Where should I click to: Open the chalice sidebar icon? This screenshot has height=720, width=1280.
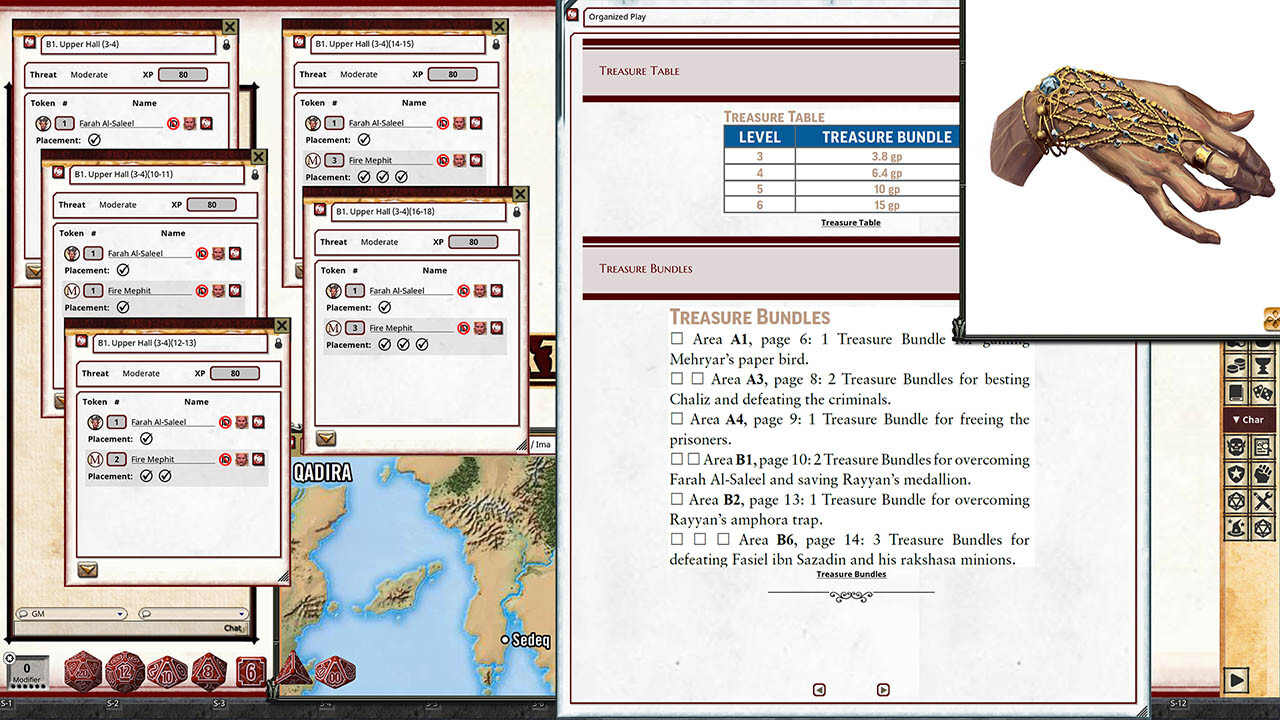tap(1263, 365)
